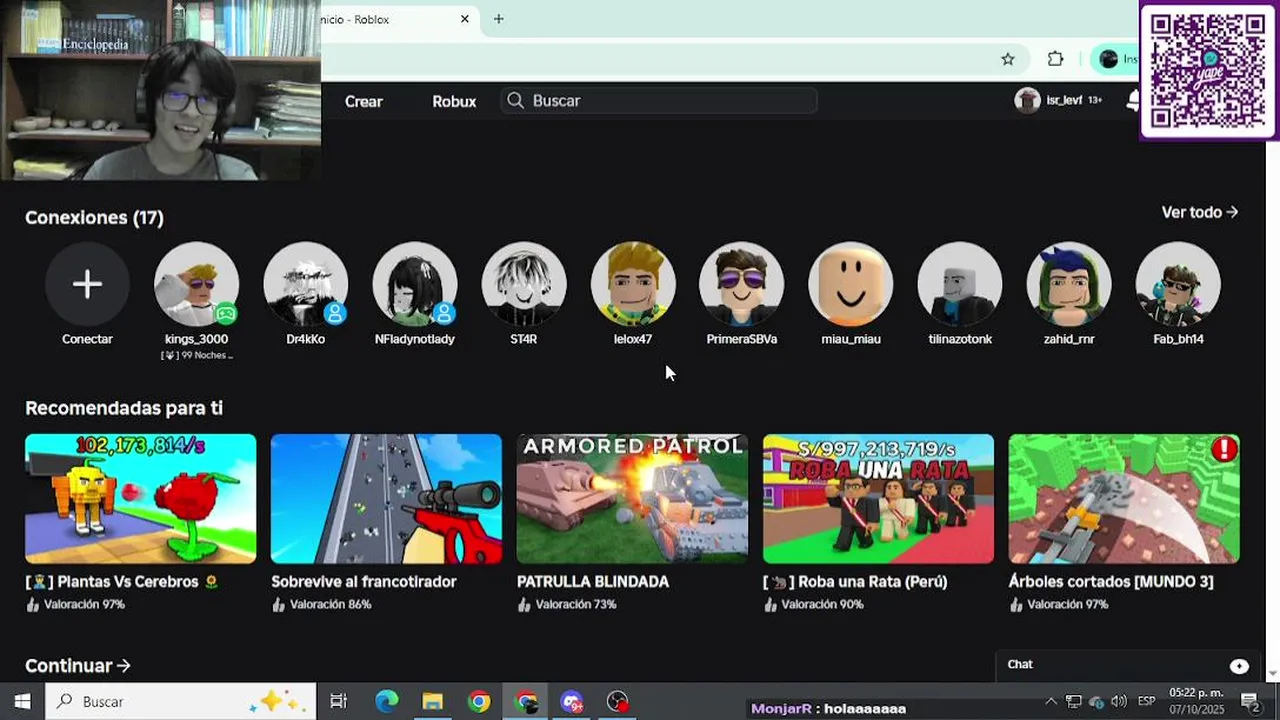Click the Valoración 73% rating text
The image size is (1280, 720).
pyautogui.click(x=576, y=605)
